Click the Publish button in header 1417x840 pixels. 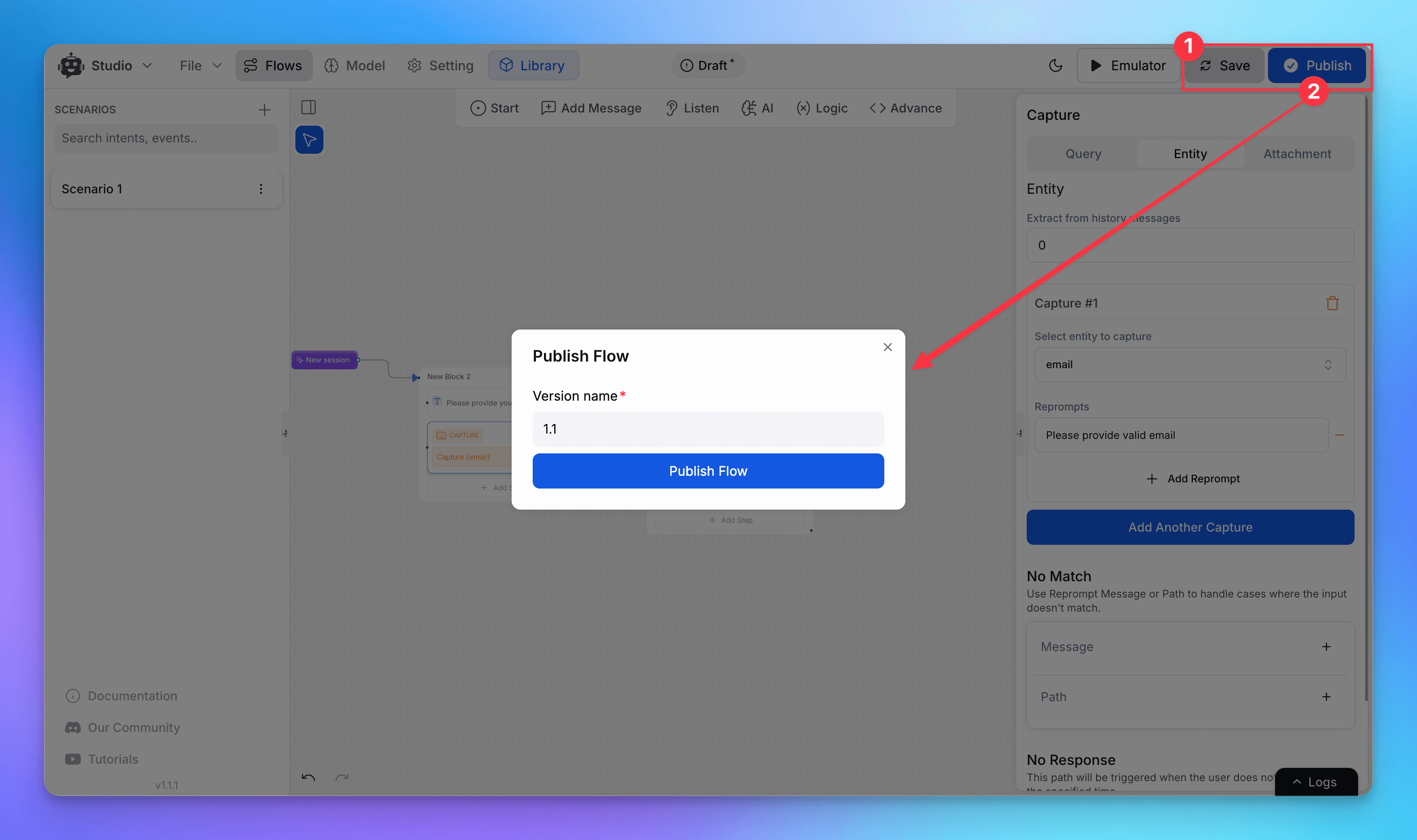(x=1317, y=65)
